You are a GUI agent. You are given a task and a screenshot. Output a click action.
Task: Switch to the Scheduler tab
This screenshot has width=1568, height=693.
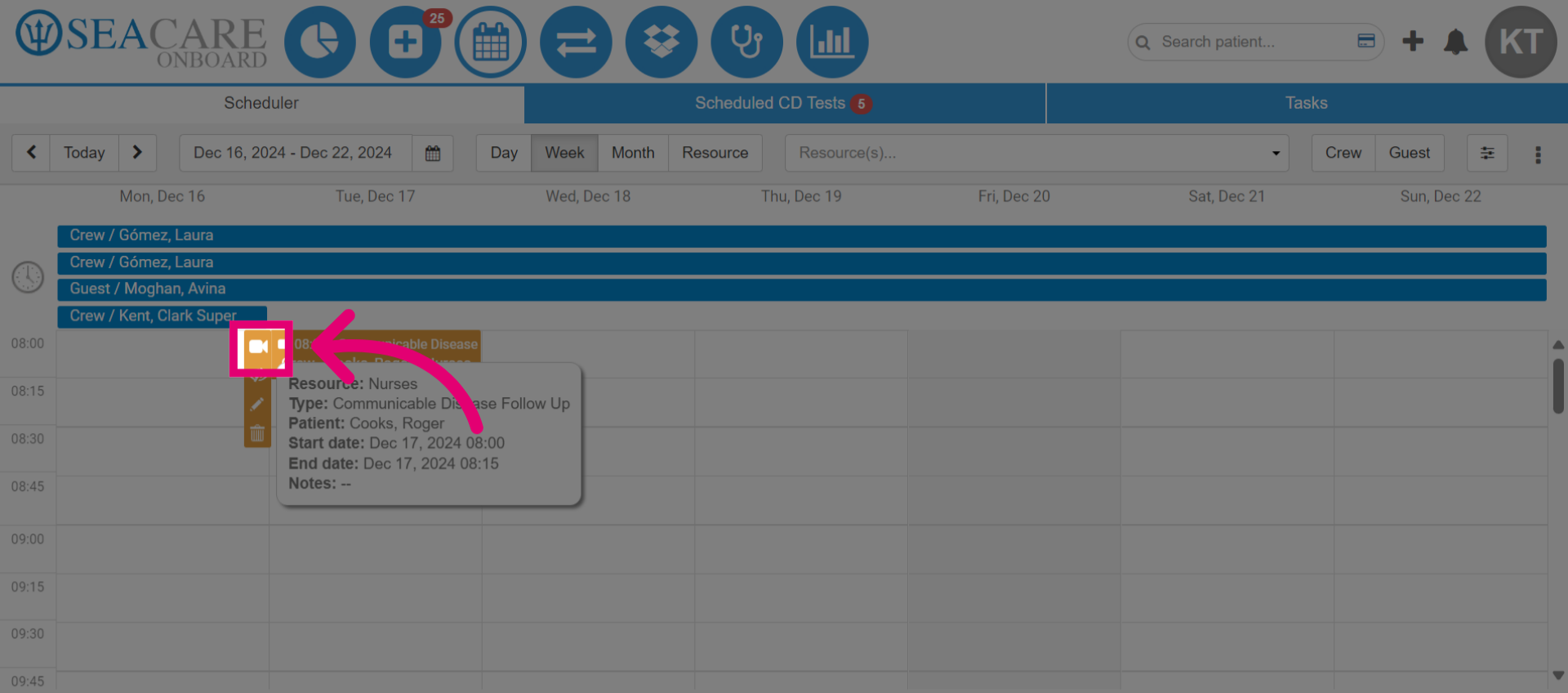click(x=261, y=103)
